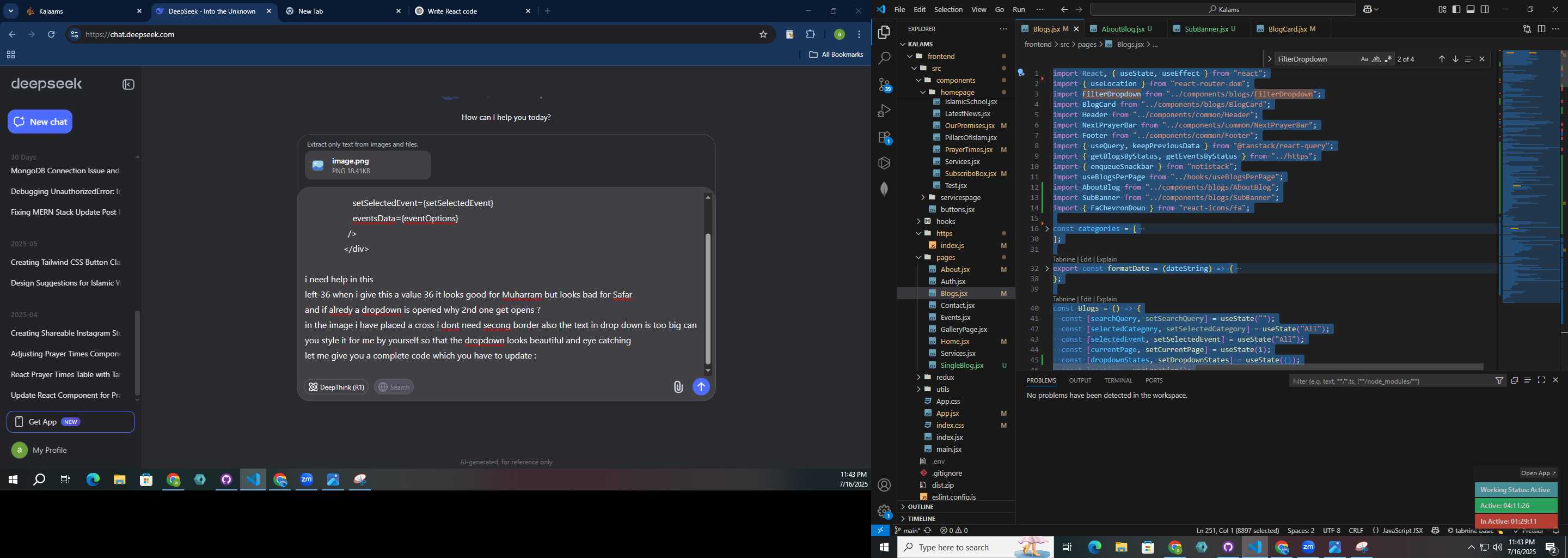Open Chrome Extensions puzzle icon
The image size is (1568, 558).
tap(810, 35)
